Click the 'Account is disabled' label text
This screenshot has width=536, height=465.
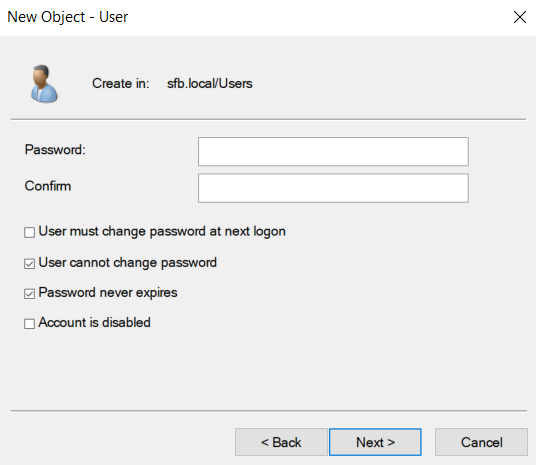click(94, 322)
